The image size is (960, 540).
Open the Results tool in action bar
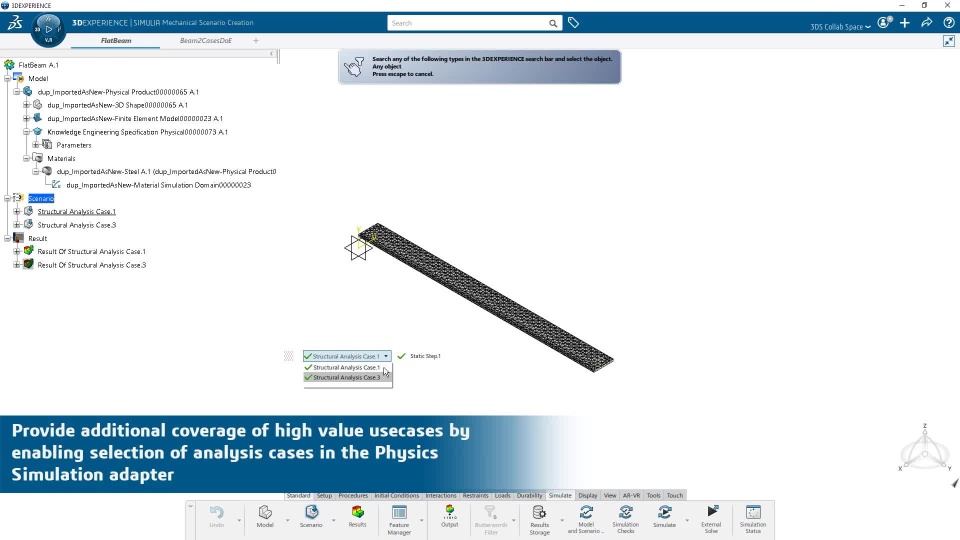coord(358,517)
